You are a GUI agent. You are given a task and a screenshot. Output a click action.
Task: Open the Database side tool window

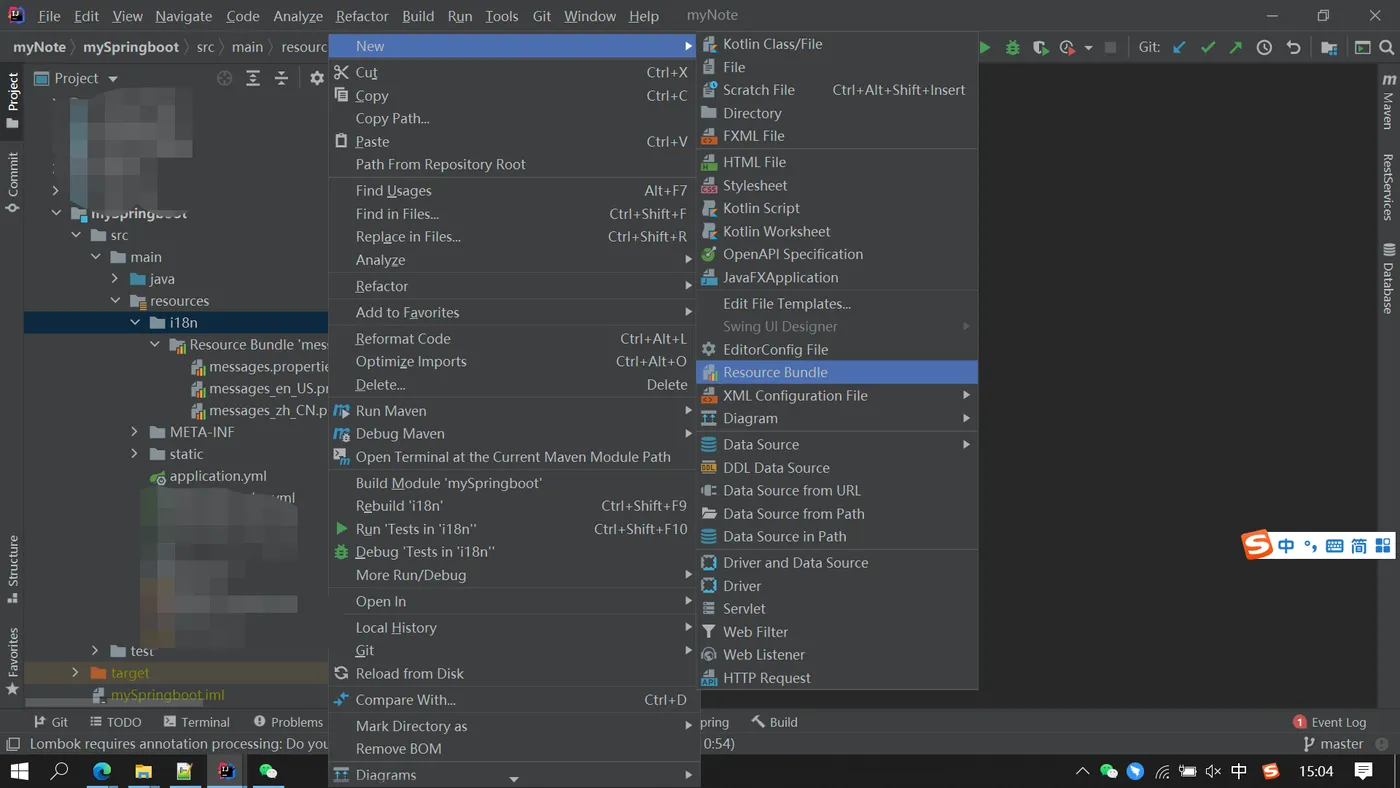(1388, 278)
